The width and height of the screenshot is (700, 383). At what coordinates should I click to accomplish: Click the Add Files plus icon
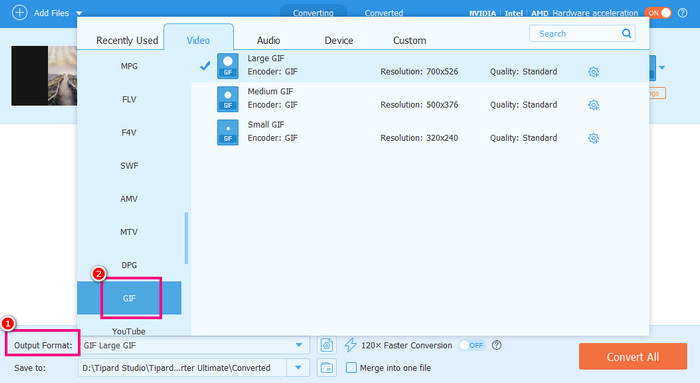click(x=19, y=12)
